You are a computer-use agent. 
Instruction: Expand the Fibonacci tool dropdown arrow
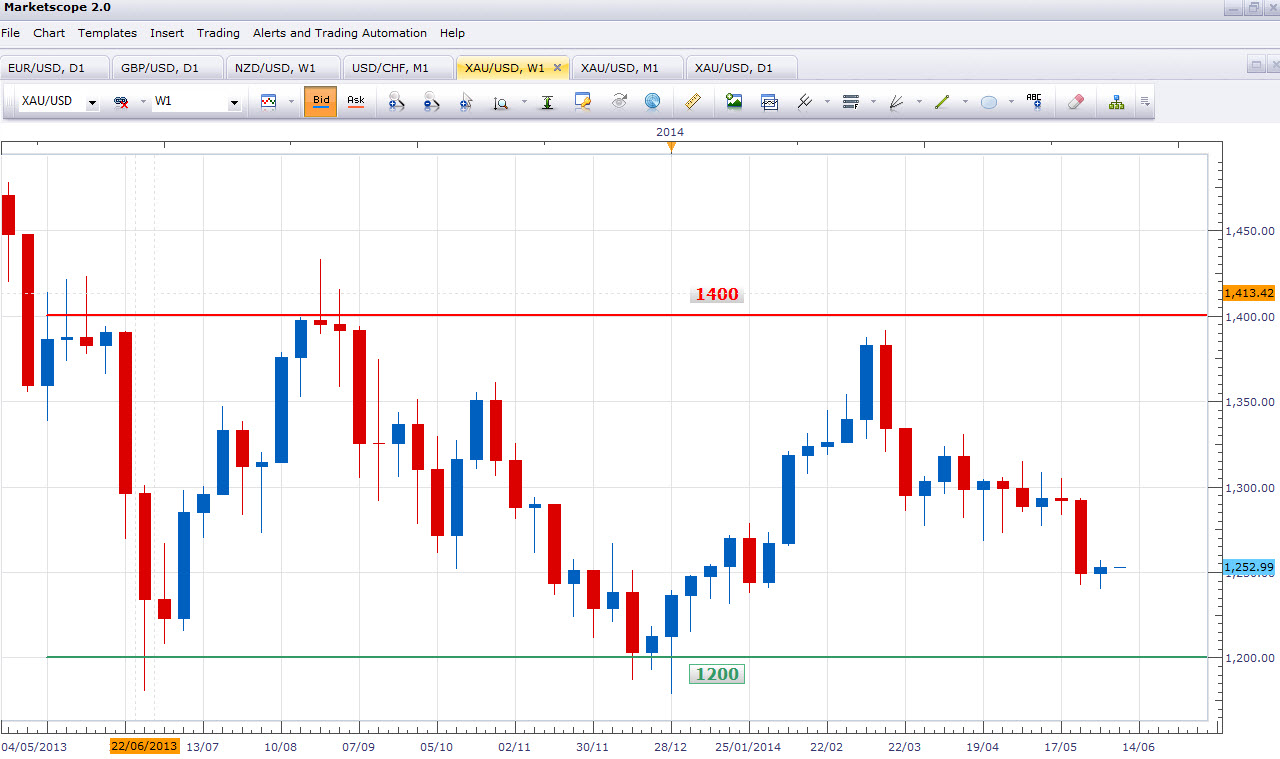[x=873, y=102]
